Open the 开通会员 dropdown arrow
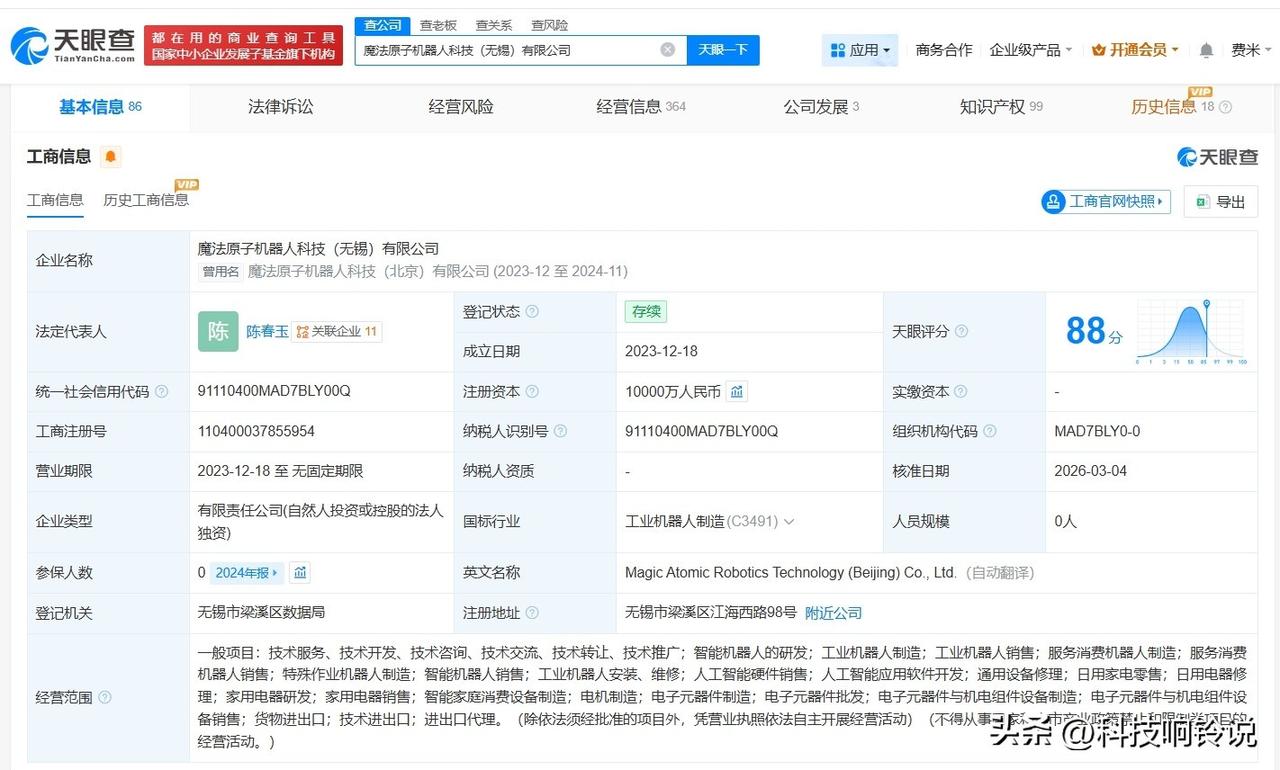The image size is (1280, 770). tap(1175, 50)
